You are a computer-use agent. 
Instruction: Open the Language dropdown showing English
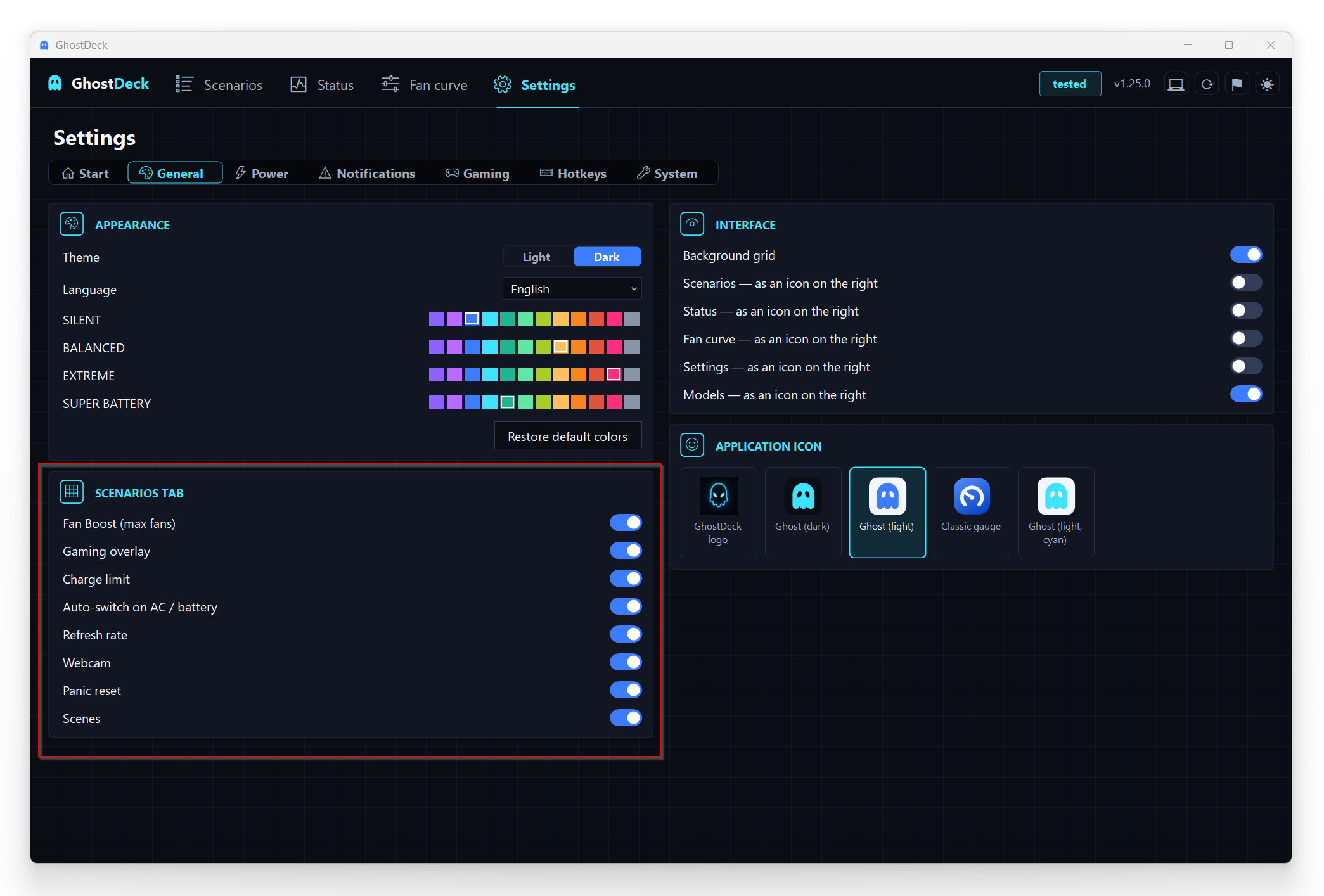coord(572,289)
